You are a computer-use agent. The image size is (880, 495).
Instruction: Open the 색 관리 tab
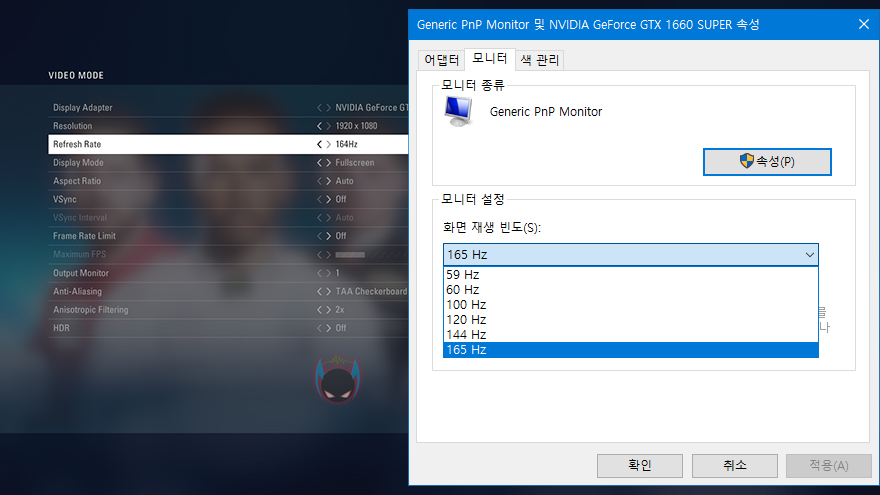click(539, 59)
